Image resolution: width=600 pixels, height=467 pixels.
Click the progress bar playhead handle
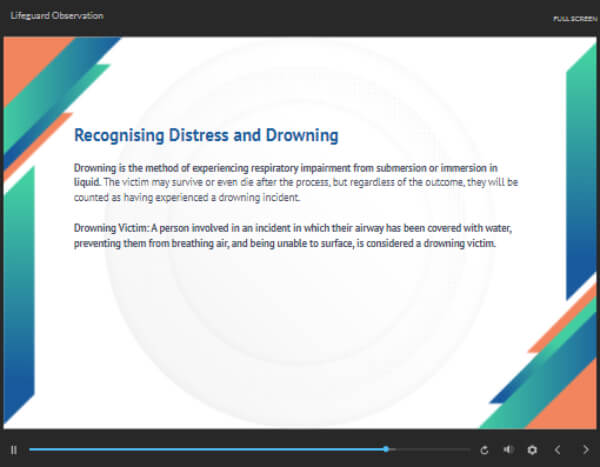coord(386,450)
